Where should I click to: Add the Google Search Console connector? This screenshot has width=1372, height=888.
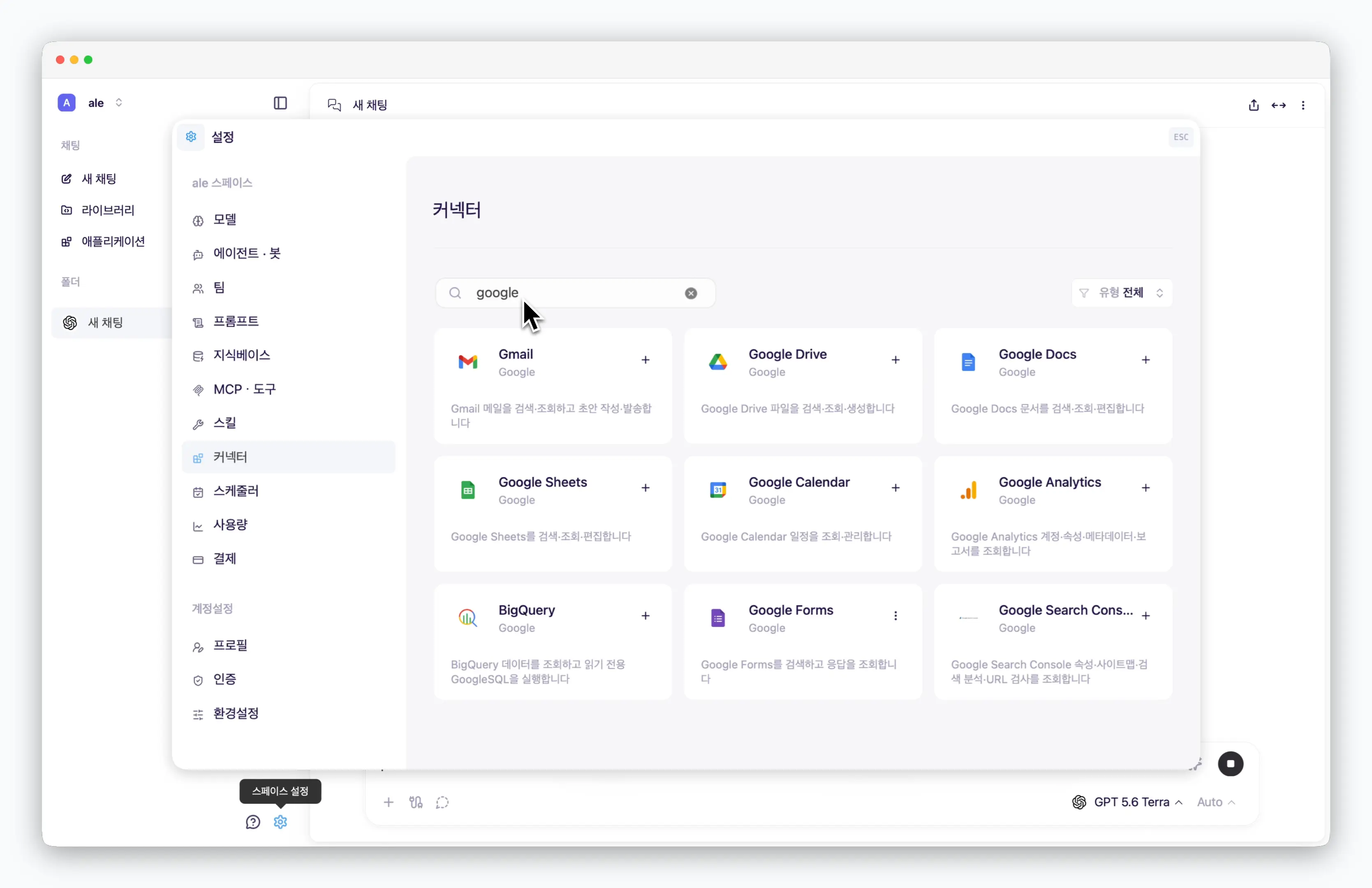(x=1145, y=616)
